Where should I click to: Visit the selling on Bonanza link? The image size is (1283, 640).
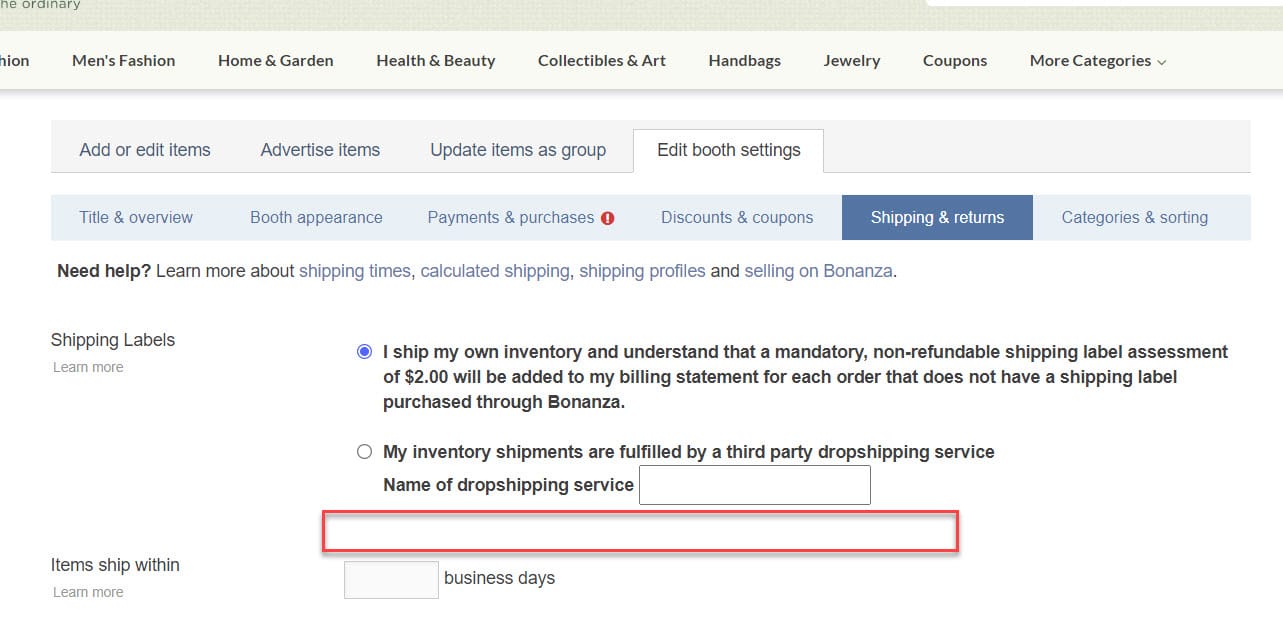pos(818,271)
